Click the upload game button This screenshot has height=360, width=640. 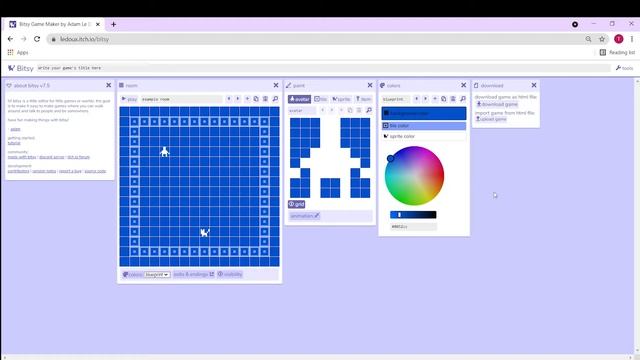tap(491, 119)
